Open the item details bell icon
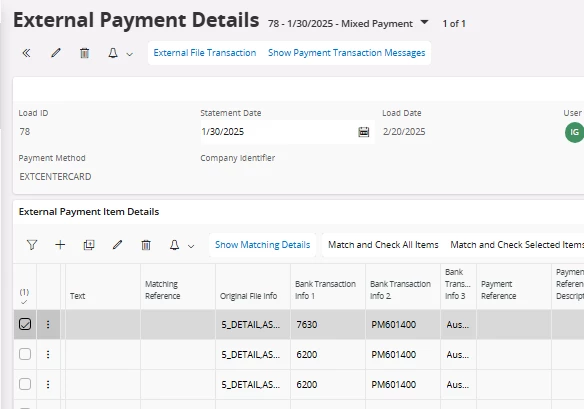Screen dimensions: 584x409 tap(174, 245)
